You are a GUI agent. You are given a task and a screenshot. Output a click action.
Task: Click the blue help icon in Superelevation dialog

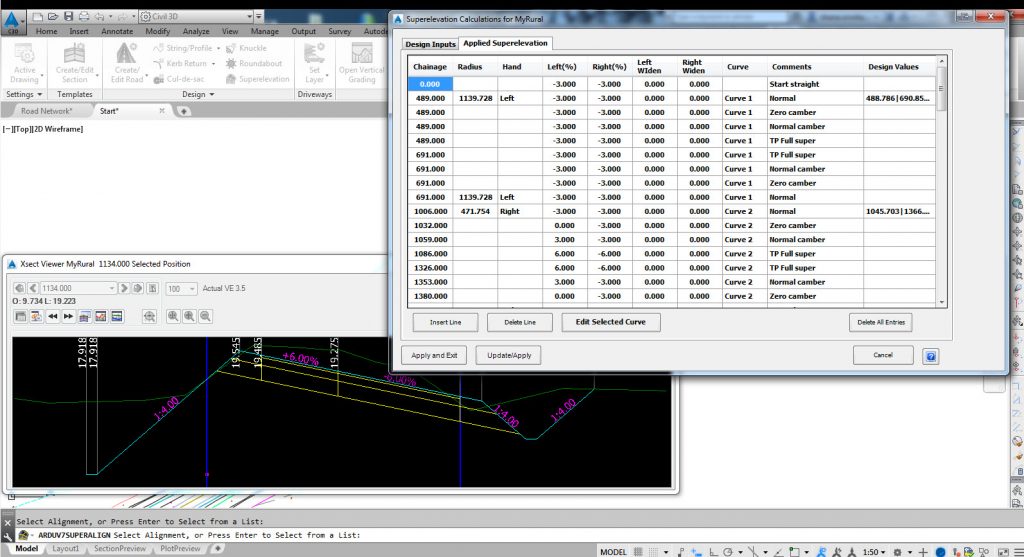pos(931,356)
